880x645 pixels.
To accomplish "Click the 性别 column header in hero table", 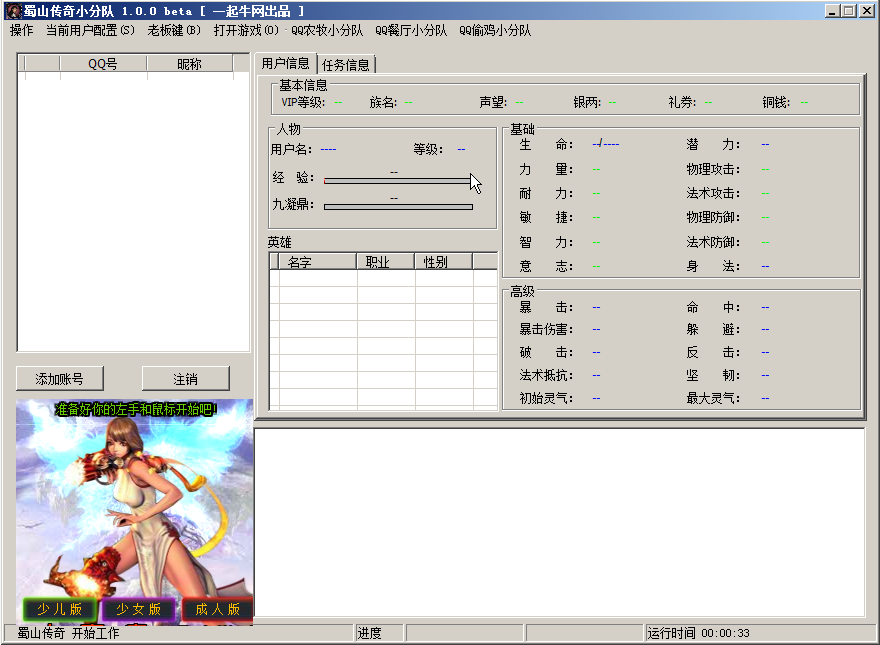I will [444, 262].
